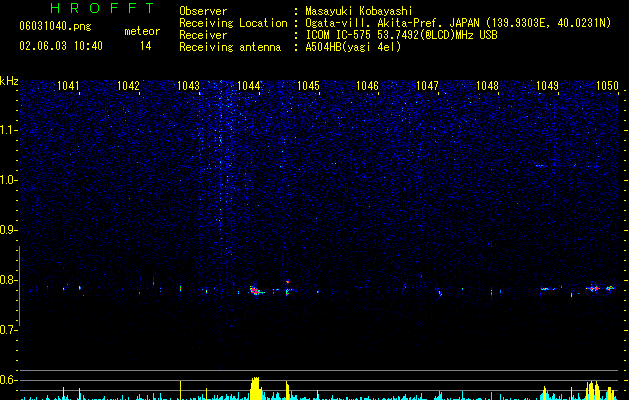Image resolution: width=629 pixels, height=400 pixels.
Task: Click the 1.1 frequency axis label
Action: point(9,130)
